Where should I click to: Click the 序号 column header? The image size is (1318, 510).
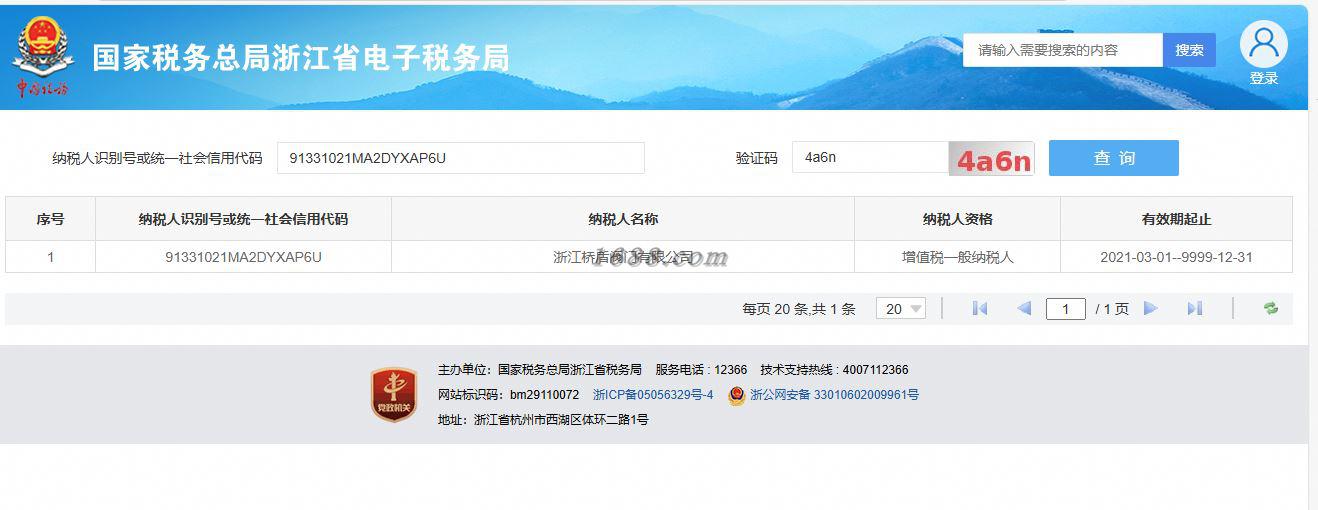pyautogui.click(x=50, y=219)
